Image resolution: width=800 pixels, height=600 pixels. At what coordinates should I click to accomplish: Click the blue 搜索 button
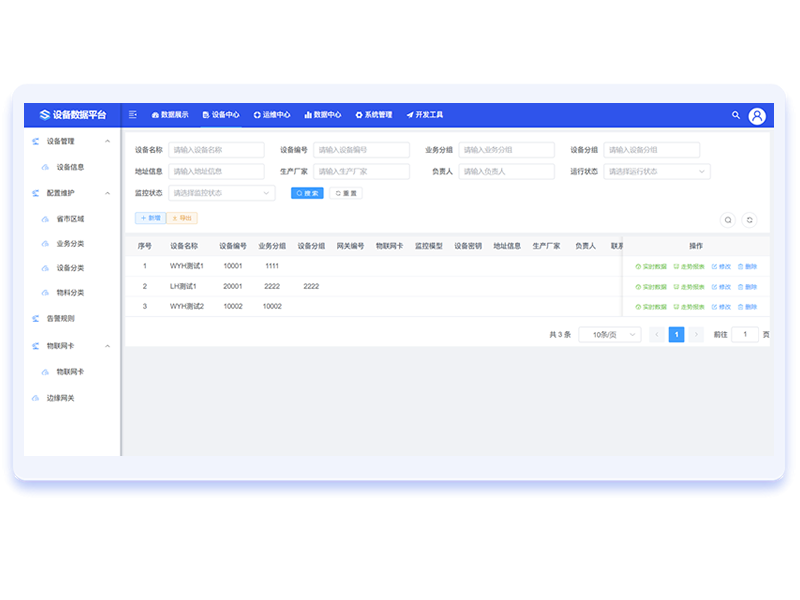307,193
